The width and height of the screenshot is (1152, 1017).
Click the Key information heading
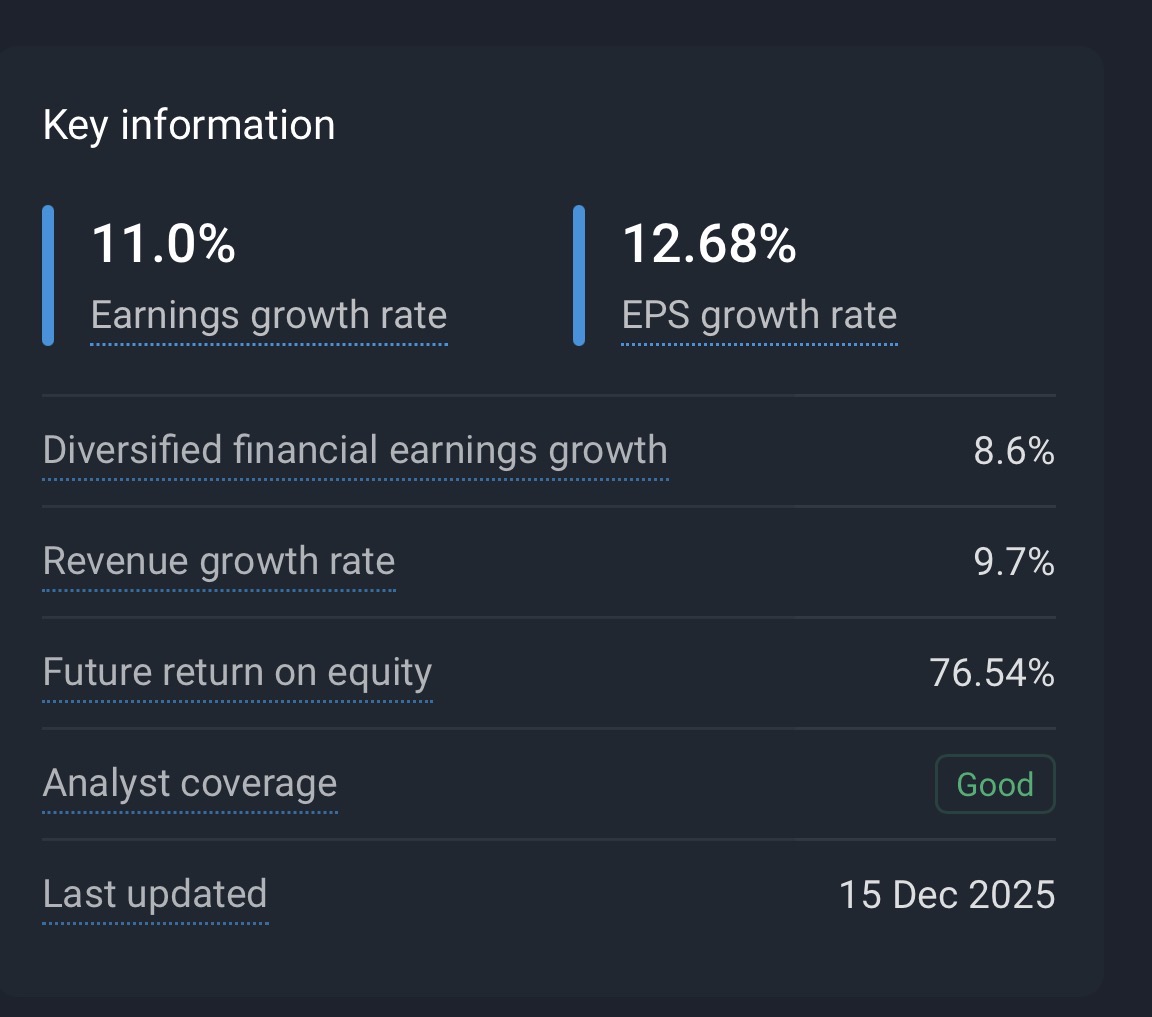point(189,126)
